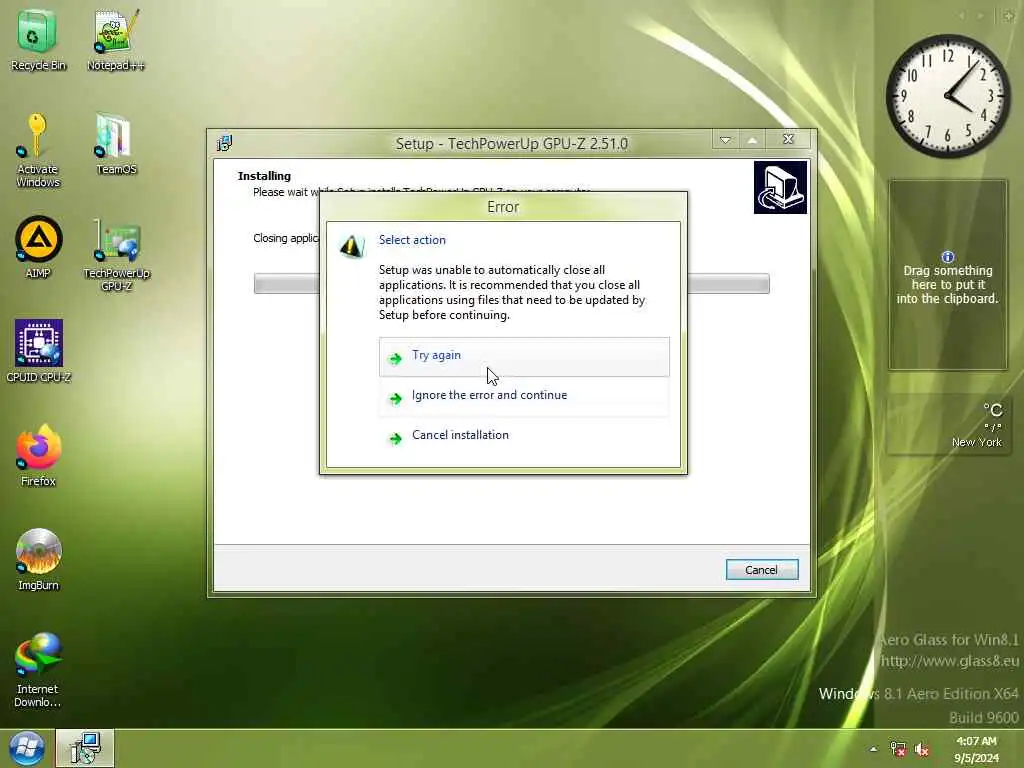The height and width of the screenshot is (768, 1024).
Task: Open the taskbar clock showing 4:07 AM
Action: 976,749
